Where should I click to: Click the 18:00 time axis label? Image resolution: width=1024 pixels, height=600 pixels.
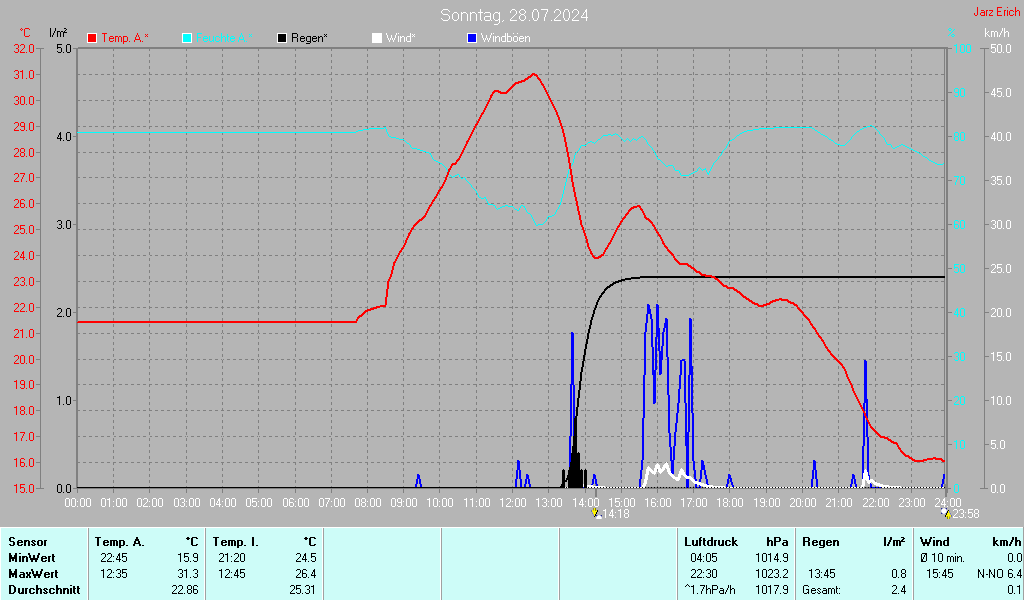(730, 503)
